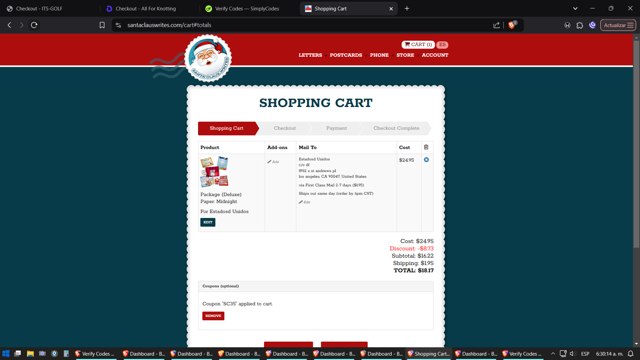The image size is (640, 360).
Task: Open the tab search dropdown arrow
Action: click(x=575, y=8)
